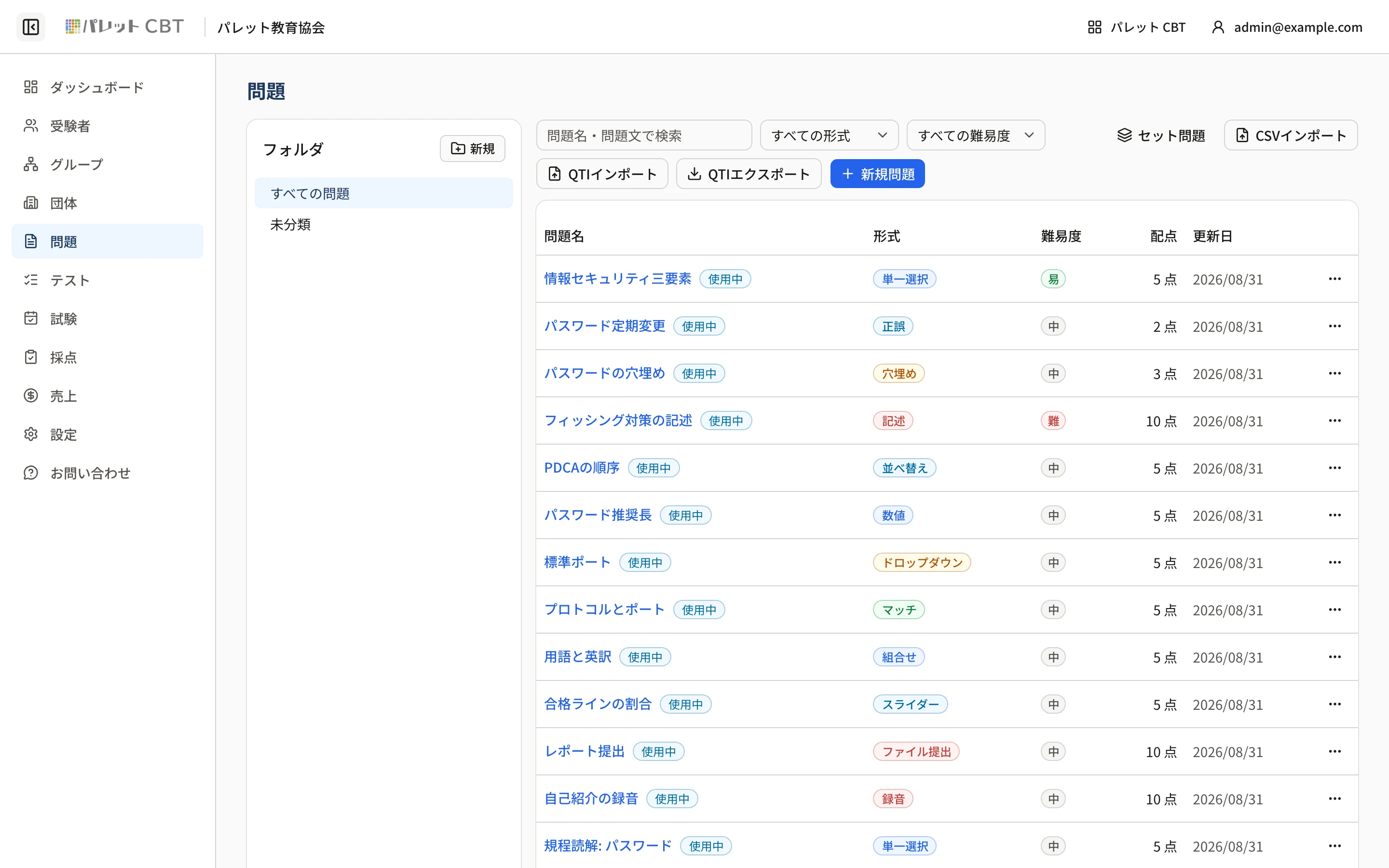Open more options for レポート提出 row
Viewport: 1389px width, 868px height.
click(x=1335, y=751)
